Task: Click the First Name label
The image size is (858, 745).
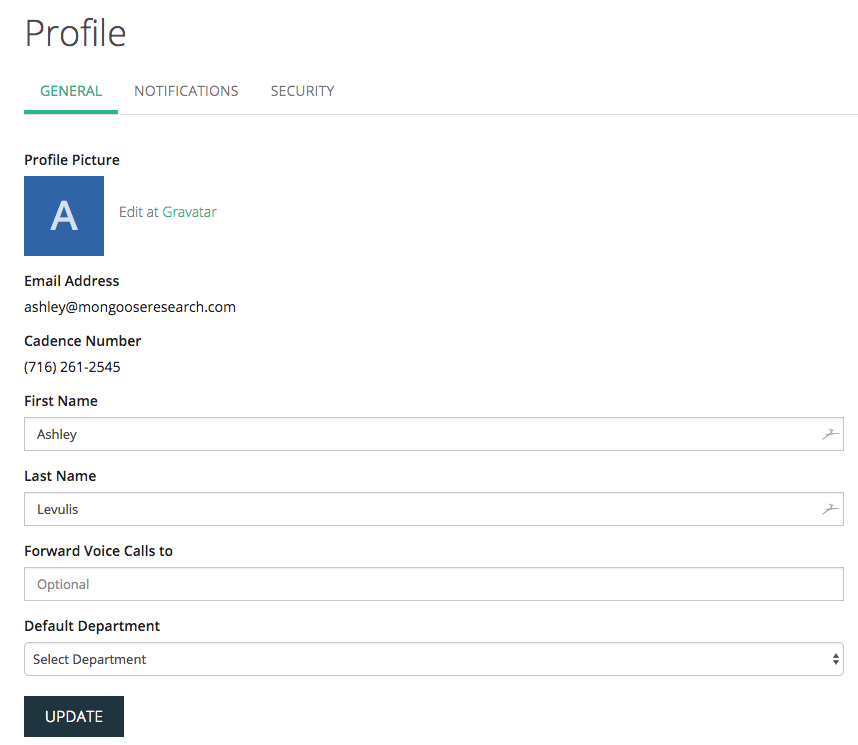Action: coord(61,401)
